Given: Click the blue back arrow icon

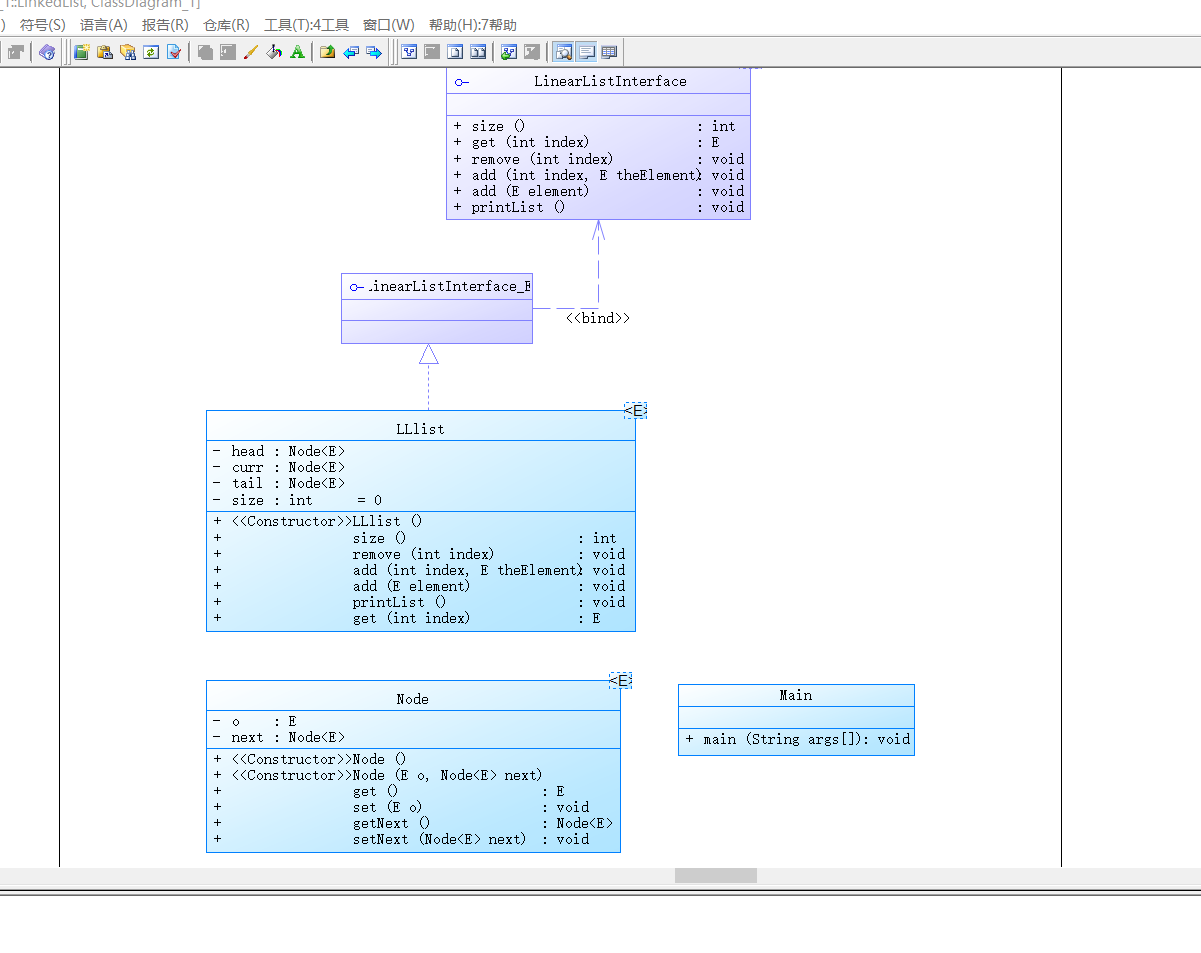Looking at the screenshot, I should point(351,52).
